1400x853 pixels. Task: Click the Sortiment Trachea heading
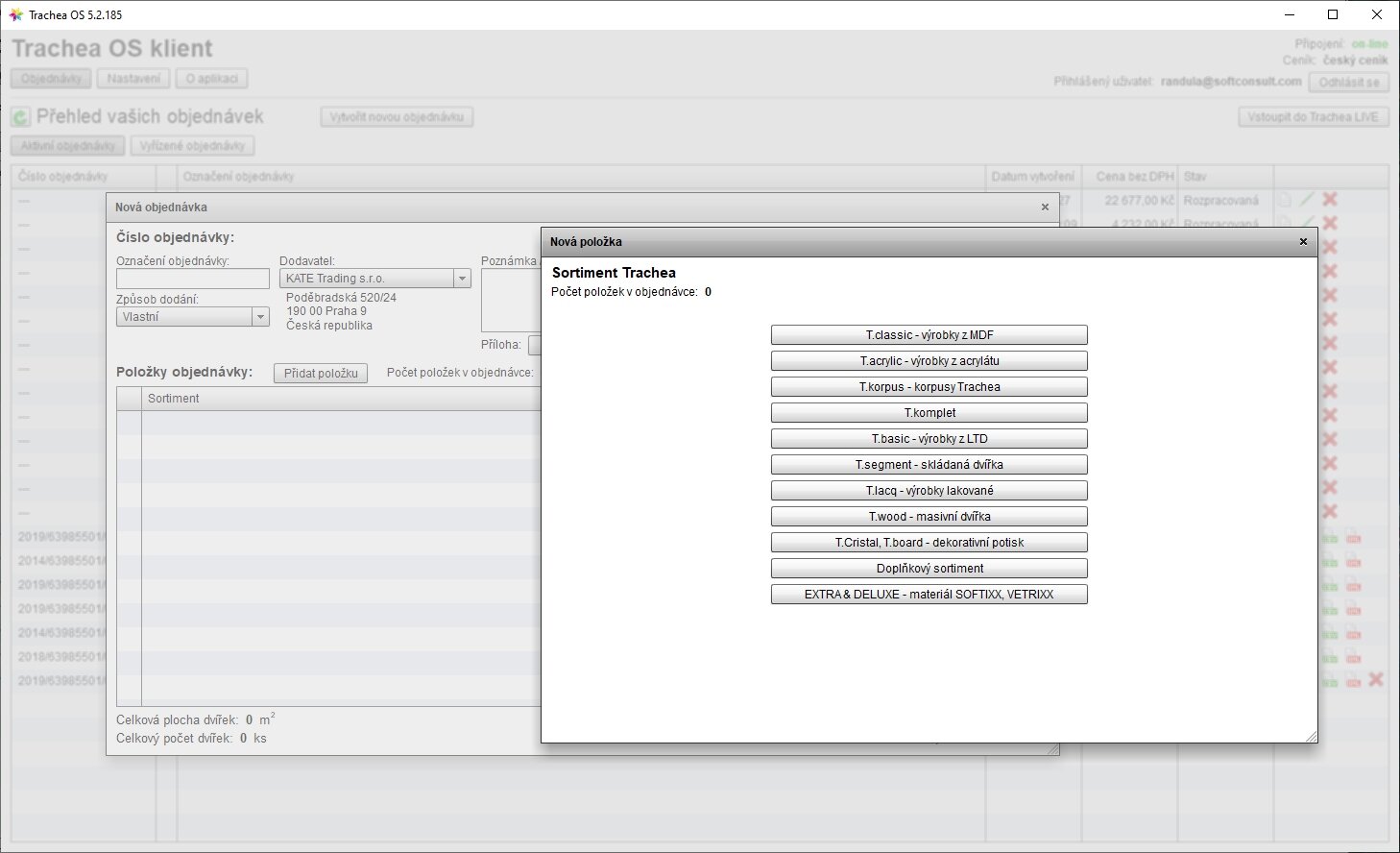point(614,273)
